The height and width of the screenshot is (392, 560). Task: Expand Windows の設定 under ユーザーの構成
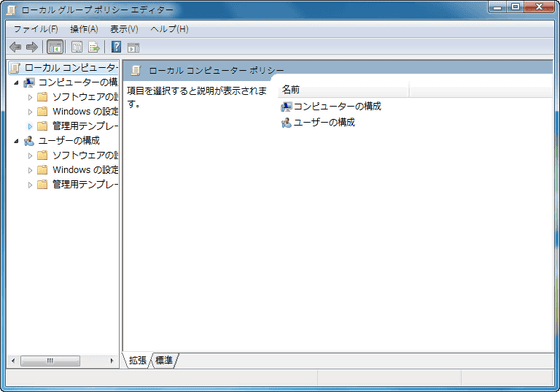[30, 170]
